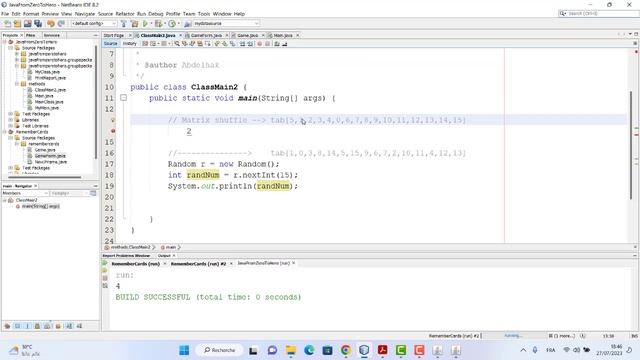Open the mydatasource dropdown in toolbar

[x=227, y=24]
